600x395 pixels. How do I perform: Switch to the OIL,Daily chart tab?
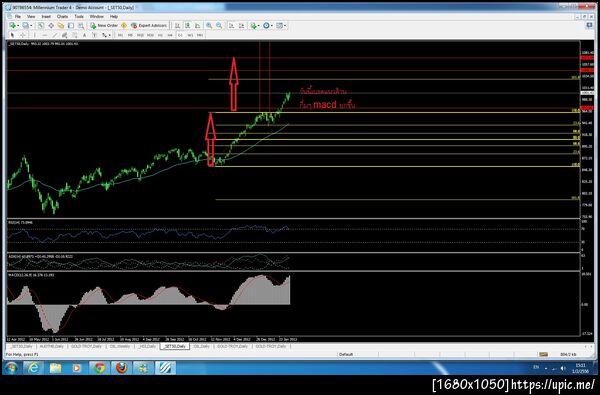[x=202, y=346]
